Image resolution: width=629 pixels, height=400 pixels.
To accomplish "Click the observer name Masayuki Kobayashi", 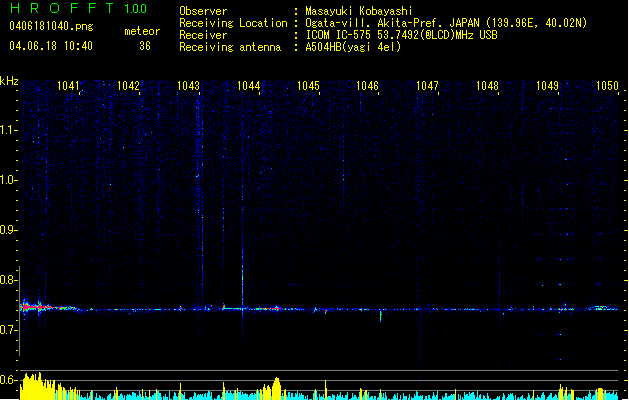I will coord(359,11).
